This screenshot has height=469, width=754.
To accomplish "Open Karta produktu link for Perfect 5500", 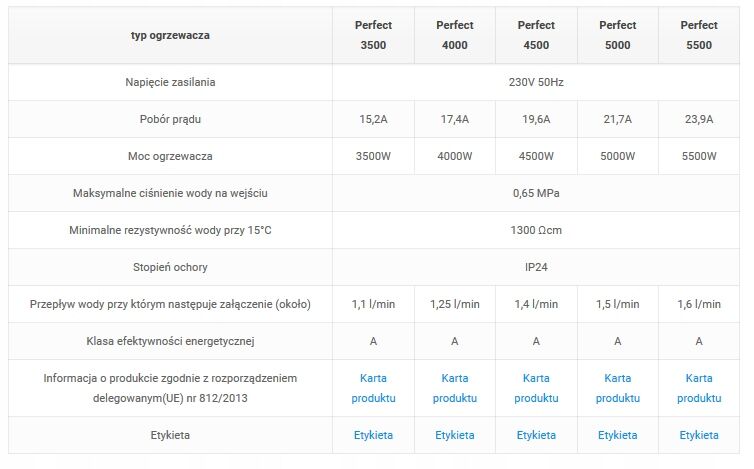I will point(699,388).
